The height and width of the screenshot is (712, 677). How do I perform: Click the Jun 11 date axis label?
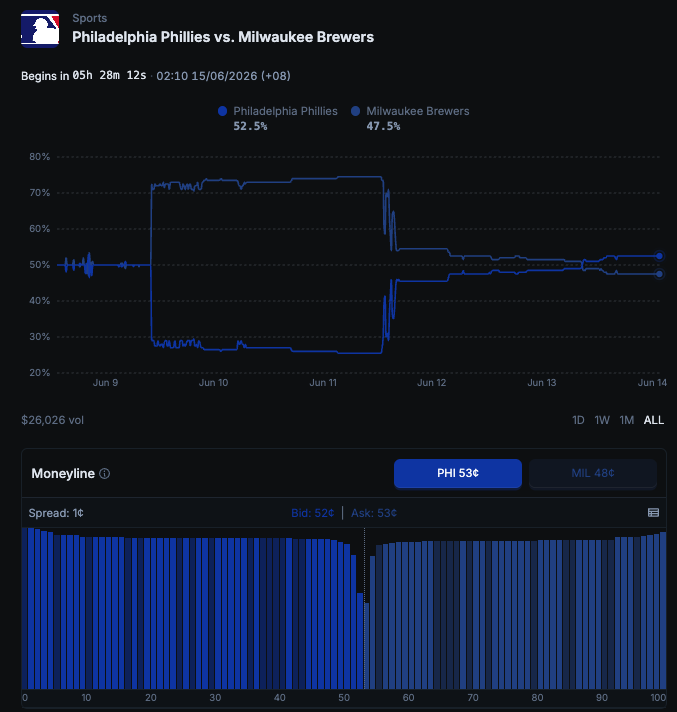tap(323, 383)
